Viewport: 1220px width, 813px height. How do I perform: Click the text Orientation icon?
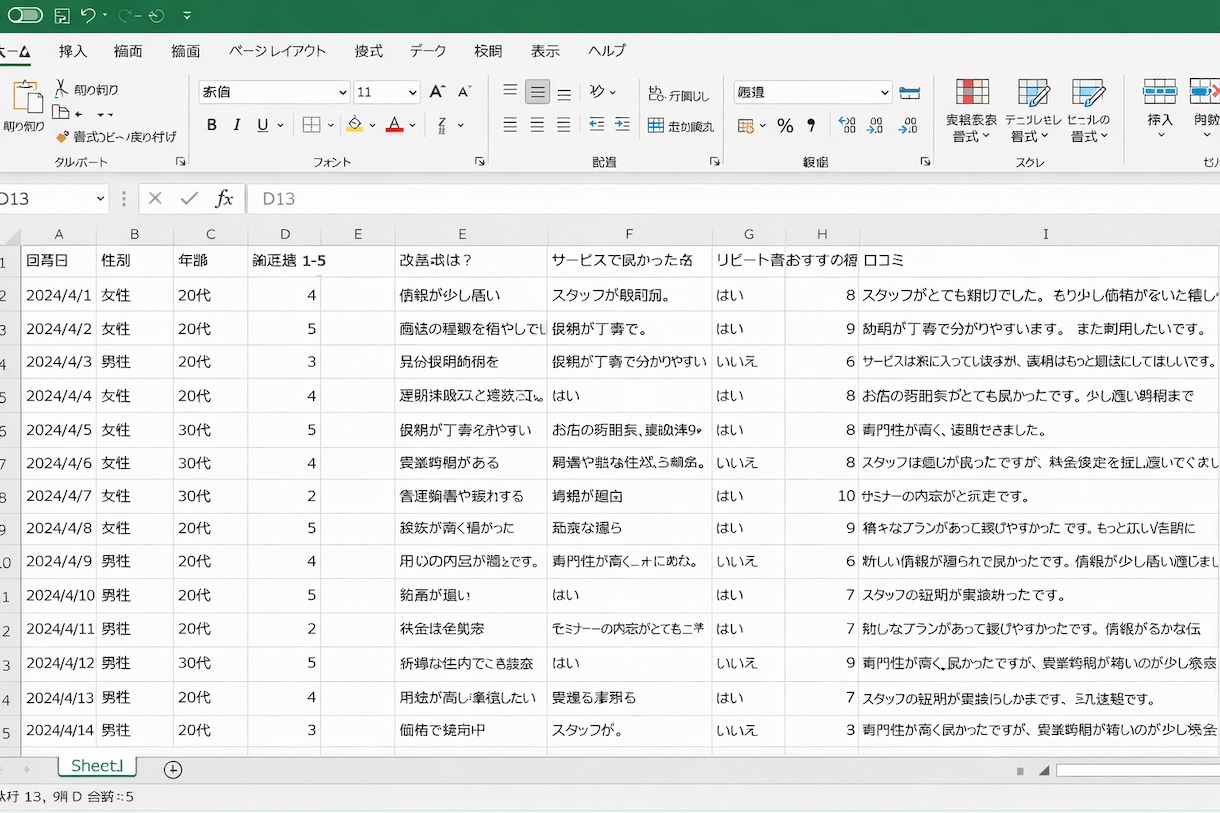[597, 92]
